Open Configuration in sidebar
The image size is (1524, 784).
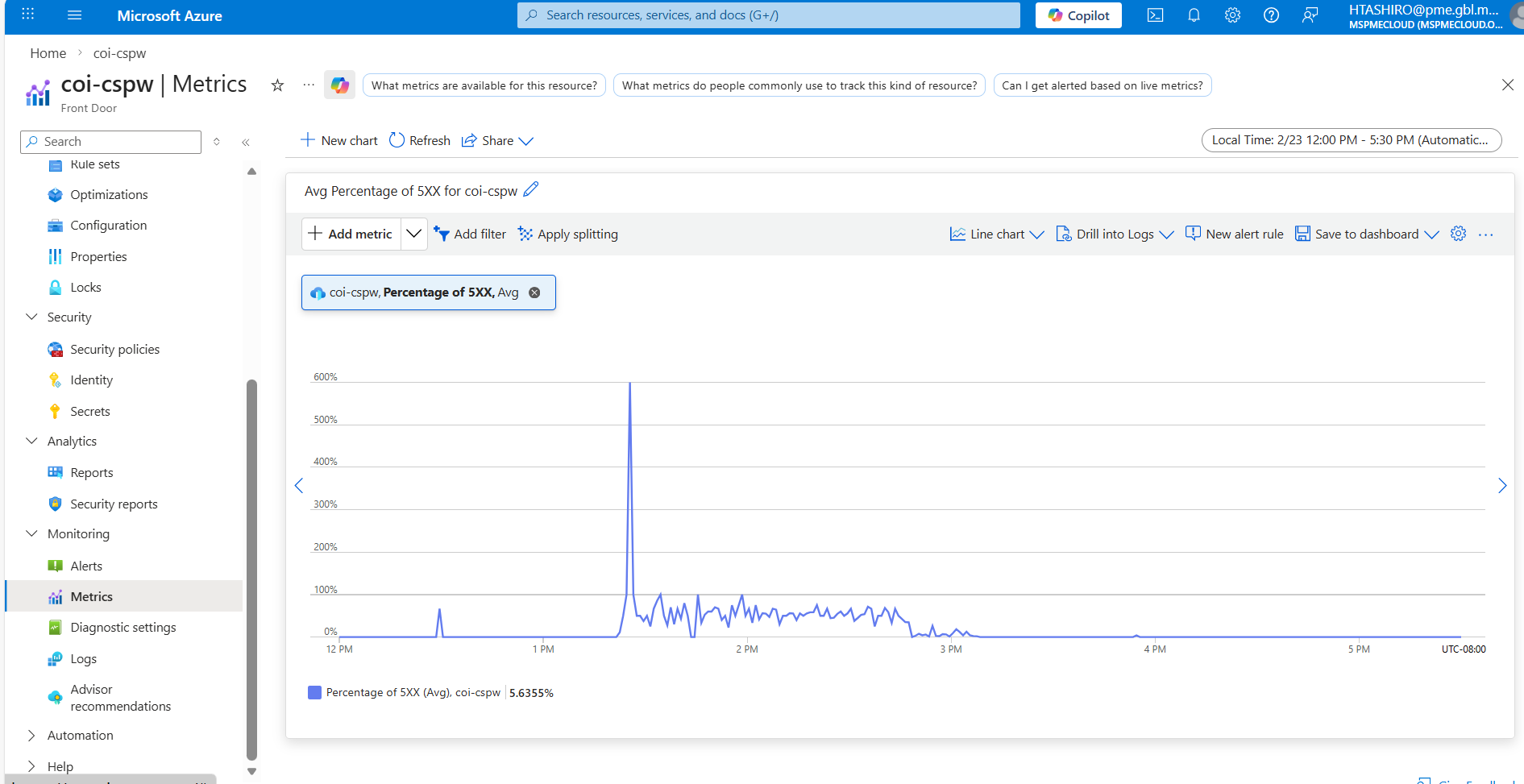(108, 226)
